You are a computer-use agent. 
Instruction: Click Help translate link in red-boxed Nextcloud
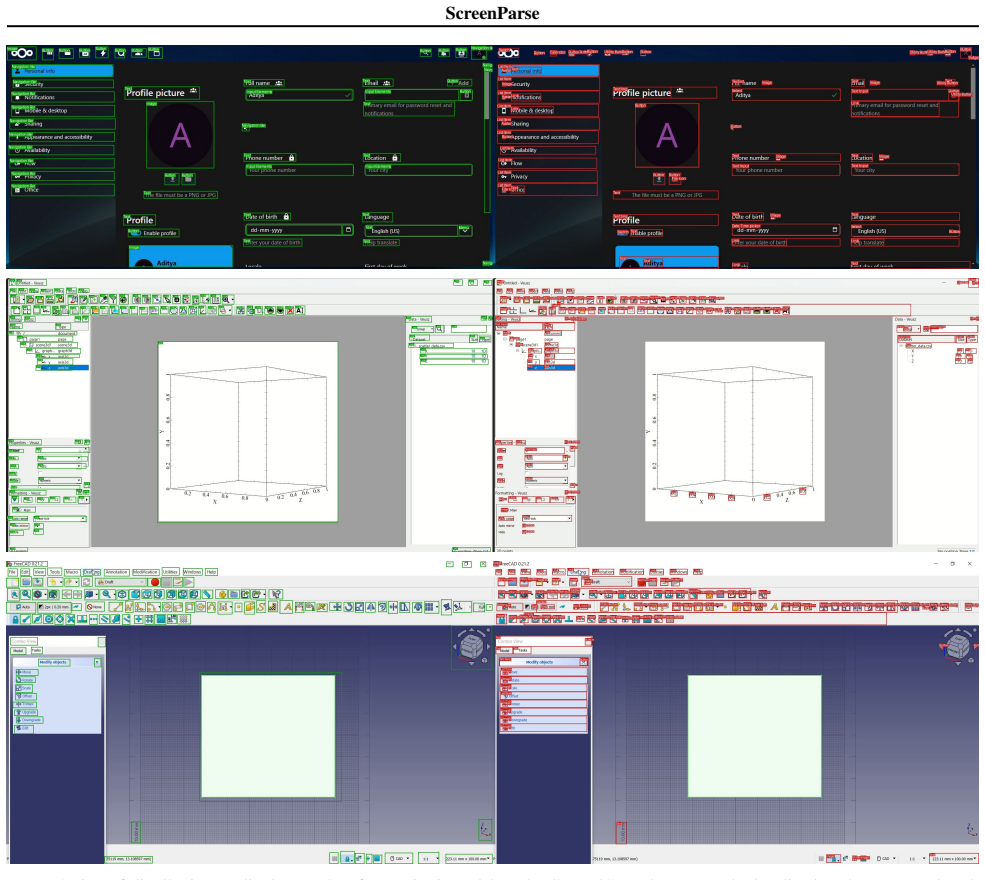[869, 242]
